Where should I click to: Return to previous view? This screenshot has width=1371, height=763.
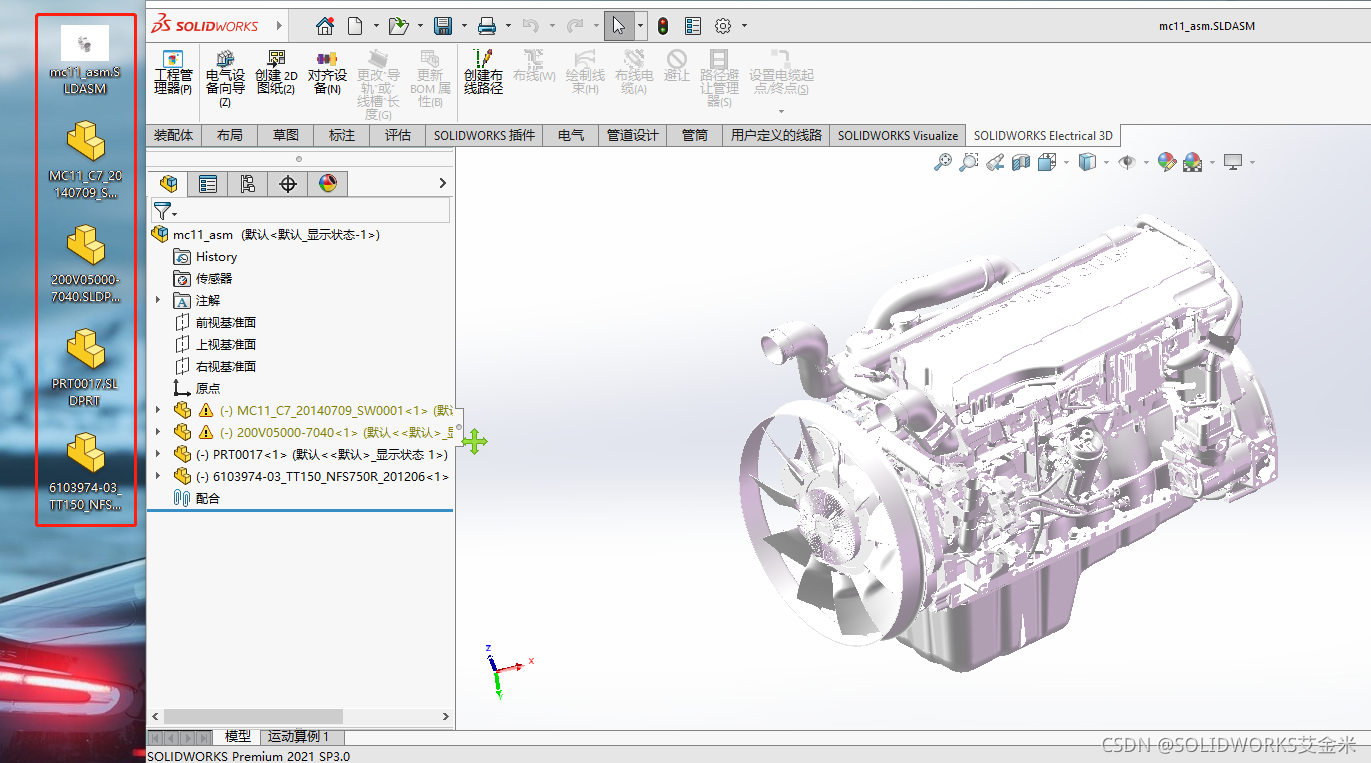tap(994, 162)
